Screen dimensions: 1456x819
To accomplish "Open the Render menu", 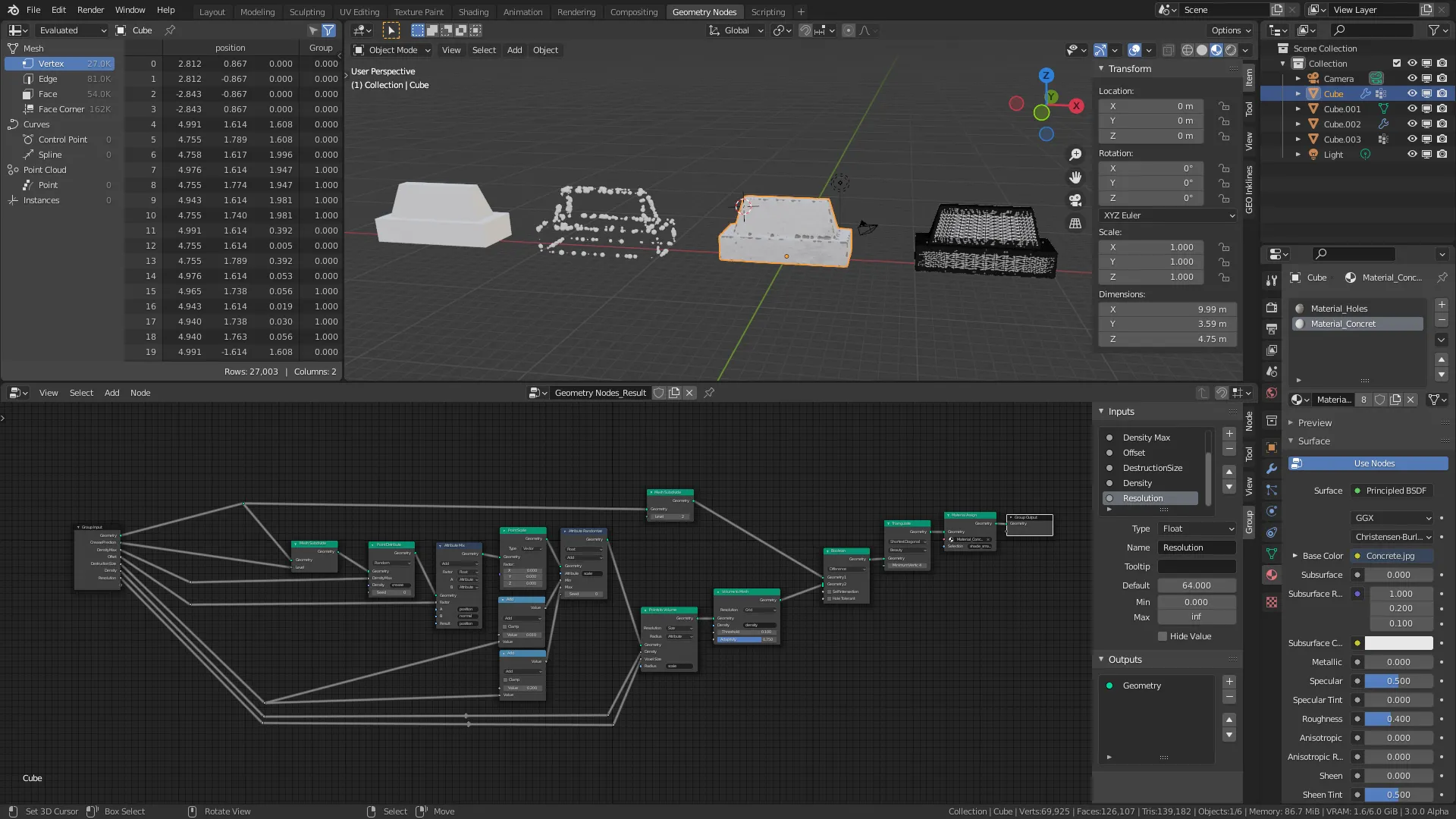I will coord(90,10).
